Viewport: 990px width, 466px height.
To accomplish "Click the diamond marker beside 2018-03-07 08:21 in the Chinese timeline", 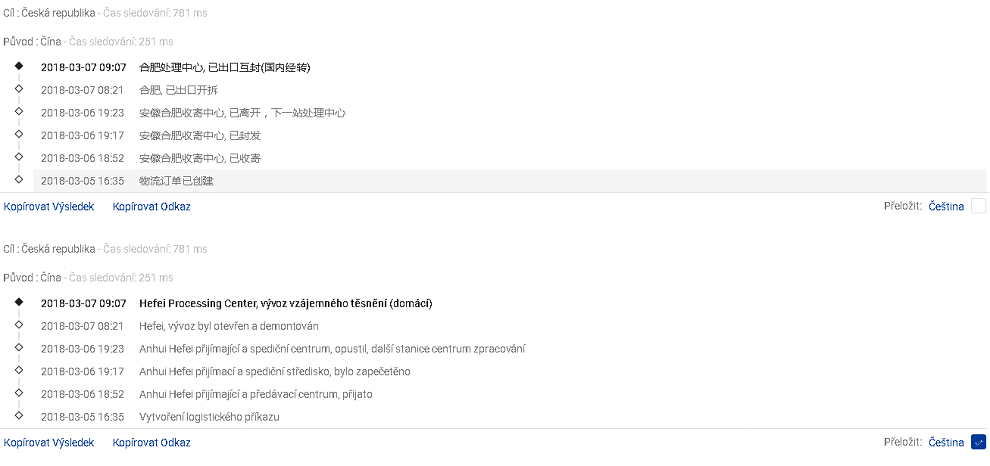I will pyautogui.click(x=18, y=89).
